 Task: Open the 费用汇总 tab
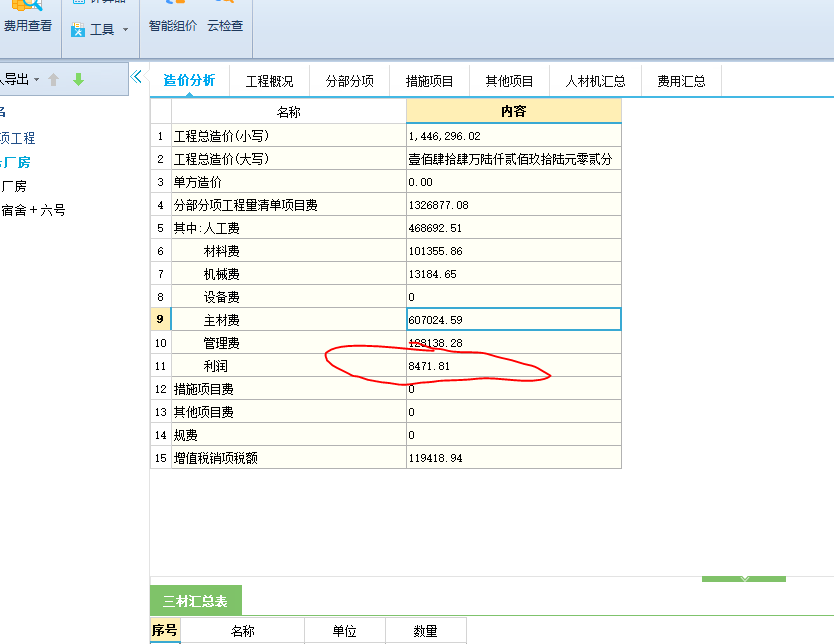pyautogui.click(x=681, y=81)
